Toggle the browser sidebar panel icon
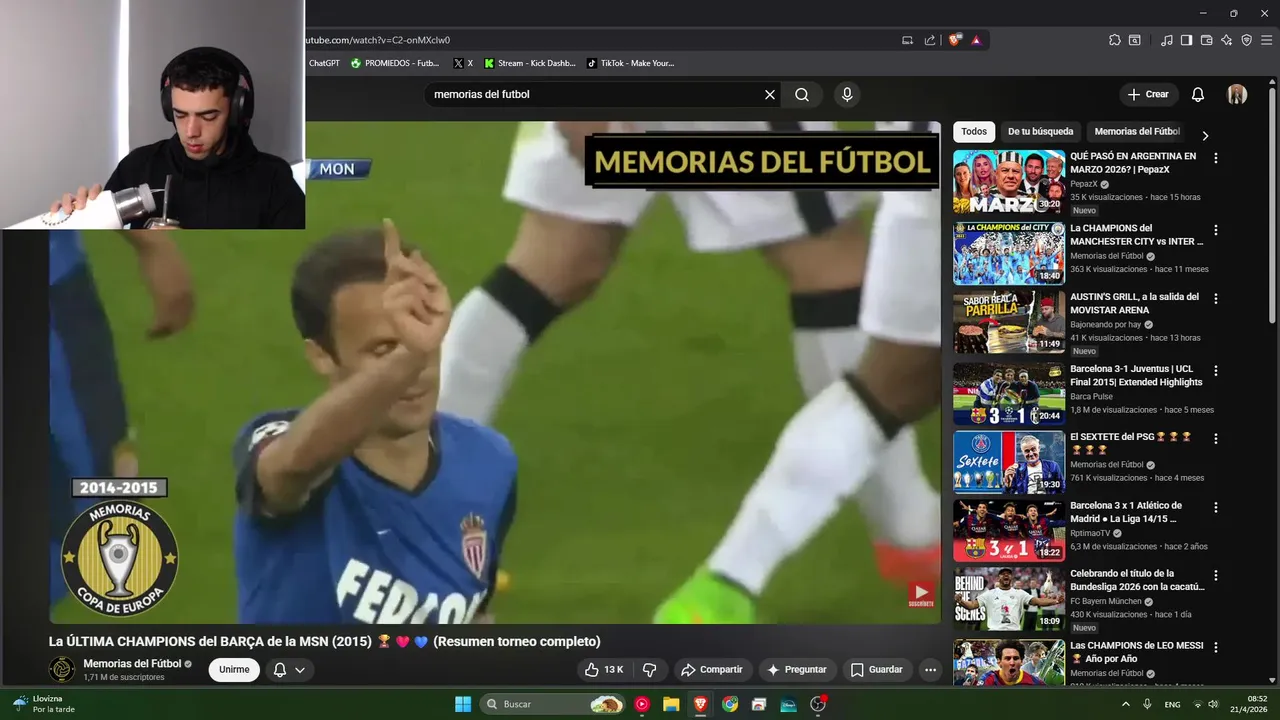1280x720 pixels. pyautogui.click(x=1186, y=40)
